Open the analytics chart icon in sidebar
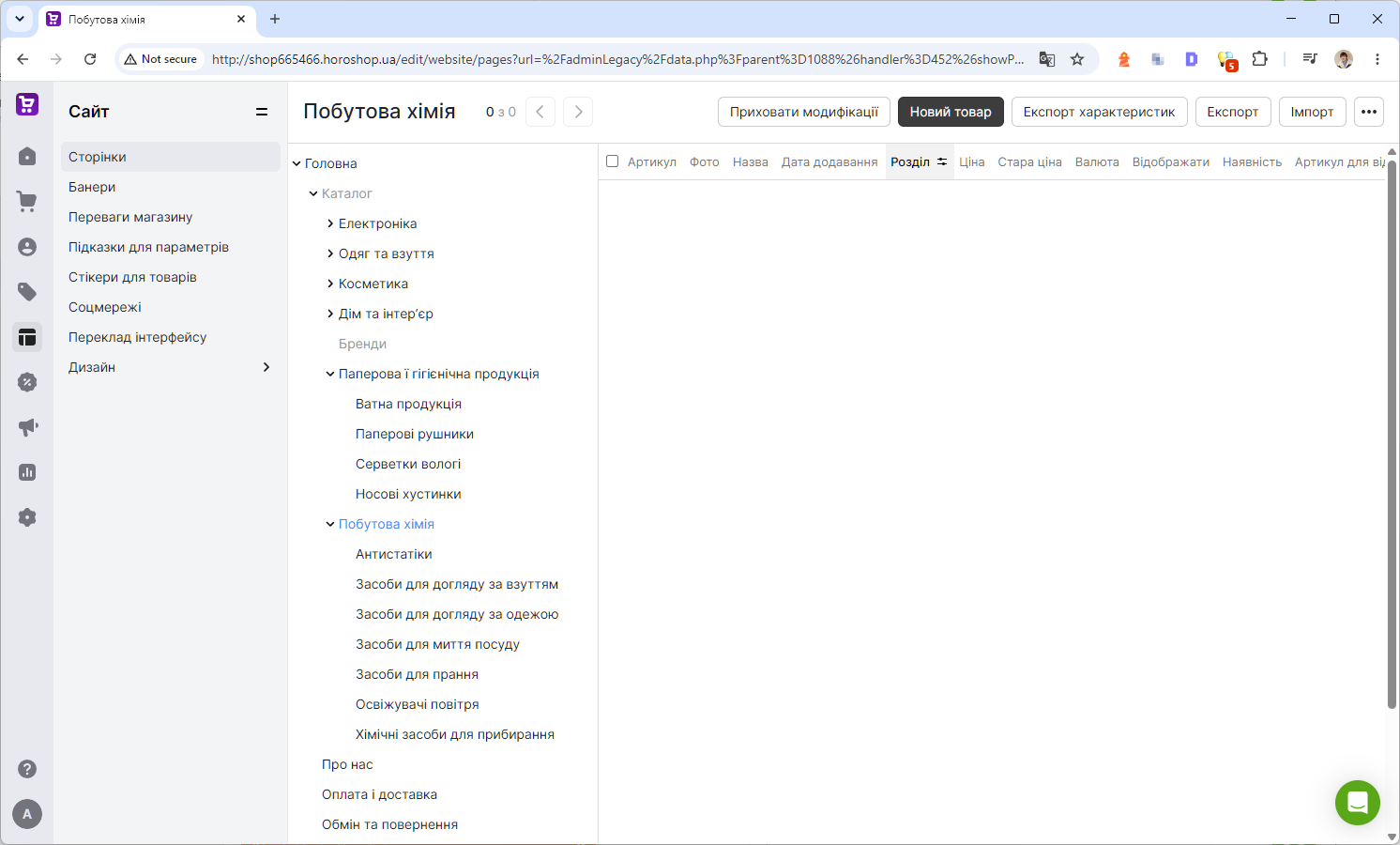Viewport: 1400px width, 845px height. pyautogui.click(x=27, y=471)
